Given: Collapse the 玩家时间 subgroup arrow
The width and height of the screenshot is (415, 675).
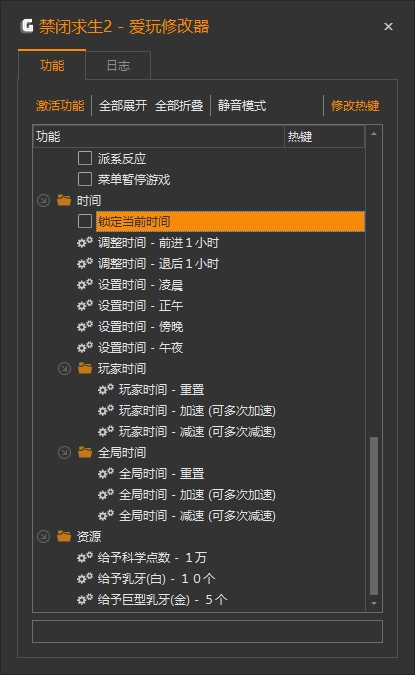Looking at the screenshot, I should coord(65,368).
